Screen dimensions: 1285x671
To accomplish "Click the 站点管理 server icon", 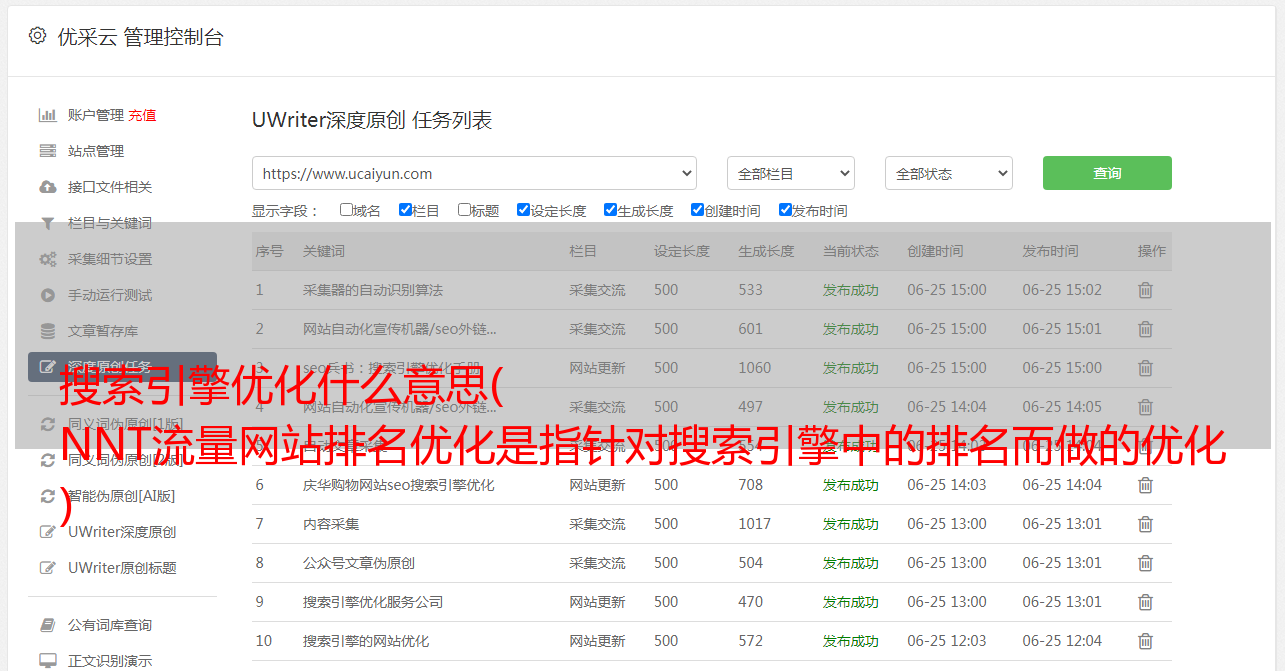I will (47, 151).
